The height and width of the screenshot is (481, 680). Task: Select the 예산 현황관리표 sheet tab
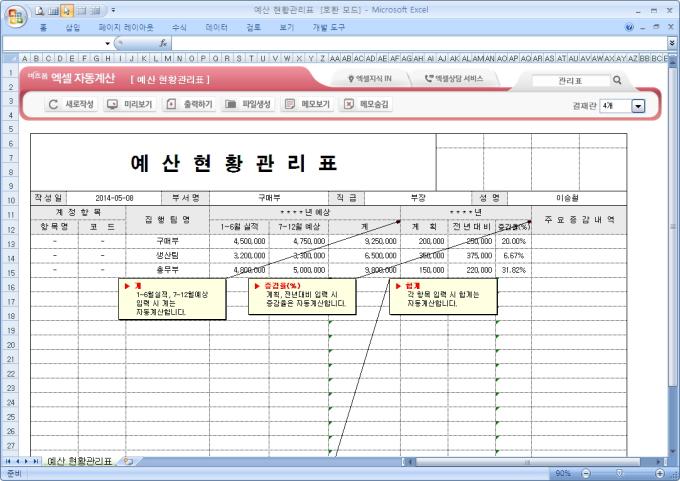click(x=79, y=461)
